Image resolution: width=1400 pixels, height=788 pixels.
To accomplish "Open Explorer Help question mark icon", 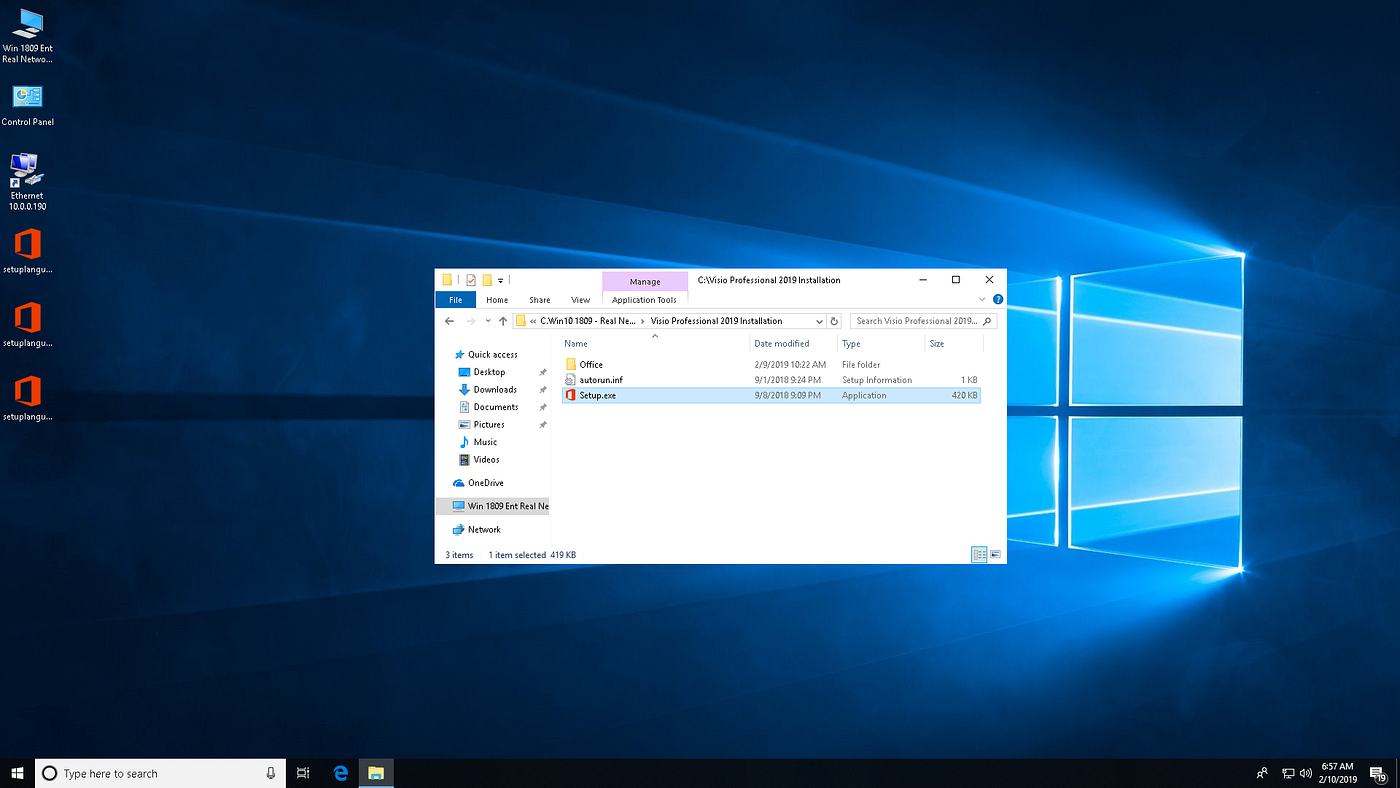I will (x=998, y=299).
